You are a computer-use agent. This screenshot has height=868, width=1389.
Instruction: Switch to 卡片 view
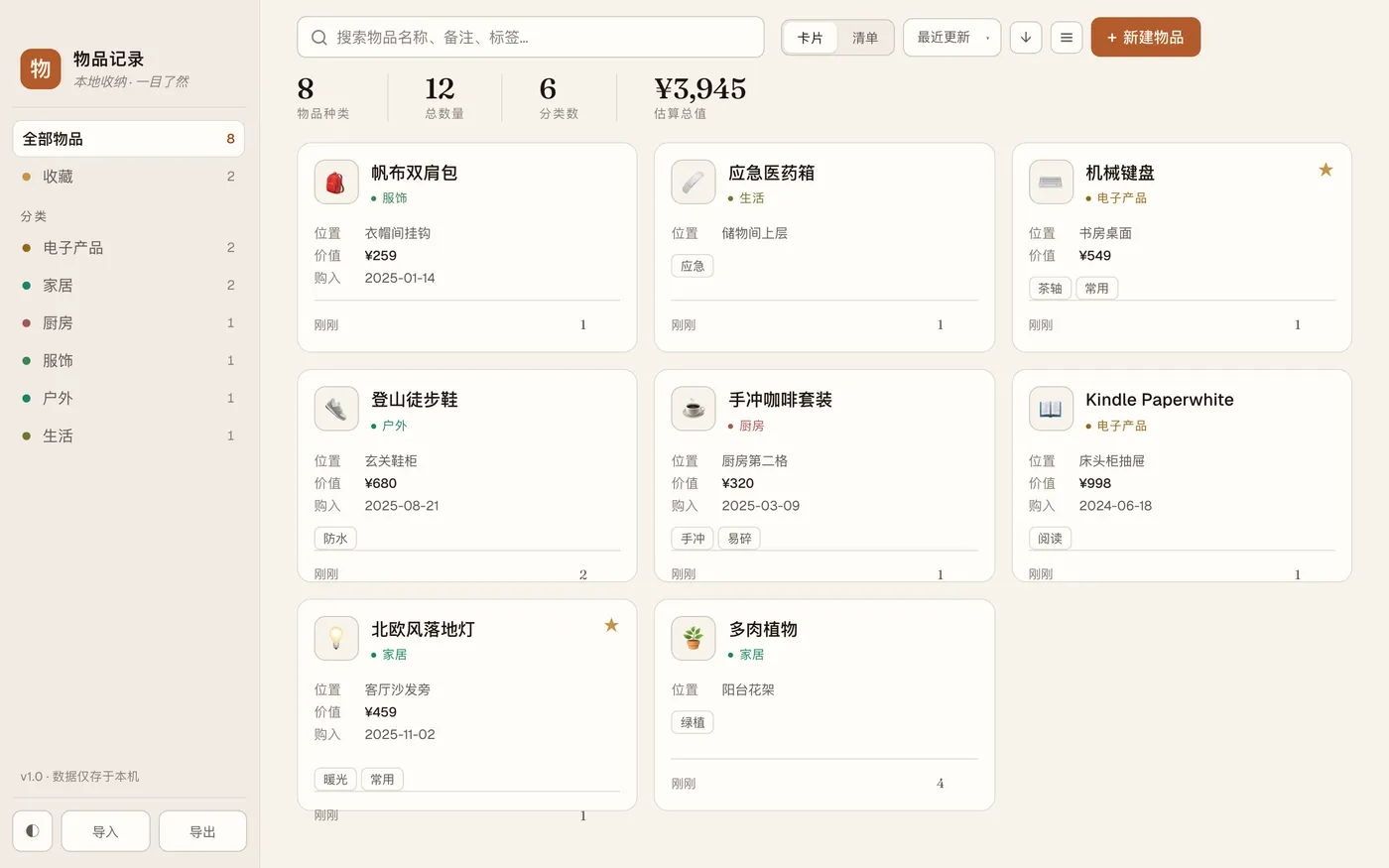811,38
